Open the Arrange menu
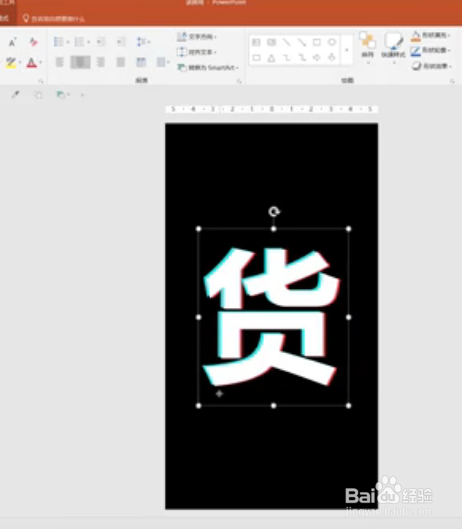This screenshot has width=462, height=529. tap(368, 47)
